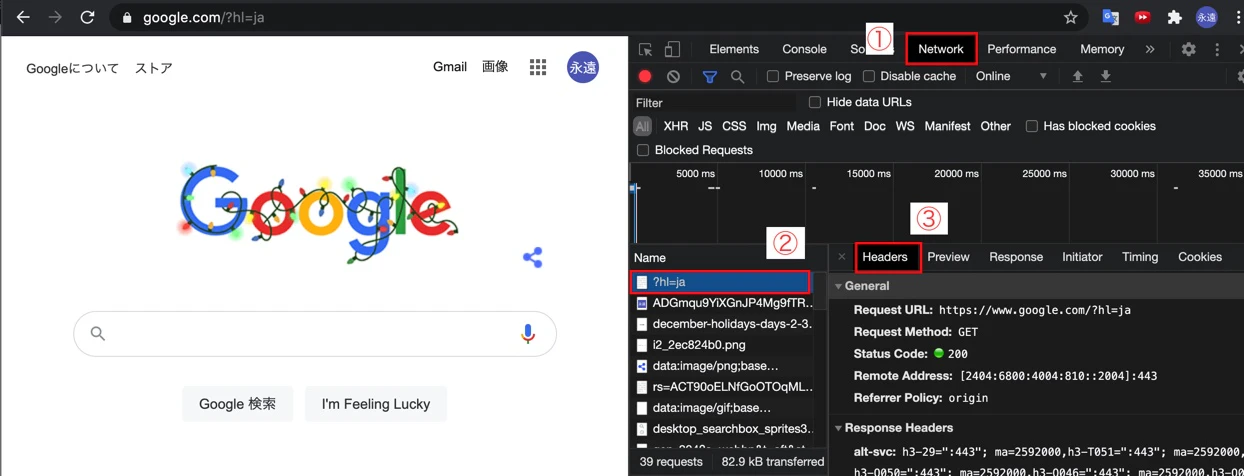
Task: Select the Timing details tab
Action: point(1140,257)
